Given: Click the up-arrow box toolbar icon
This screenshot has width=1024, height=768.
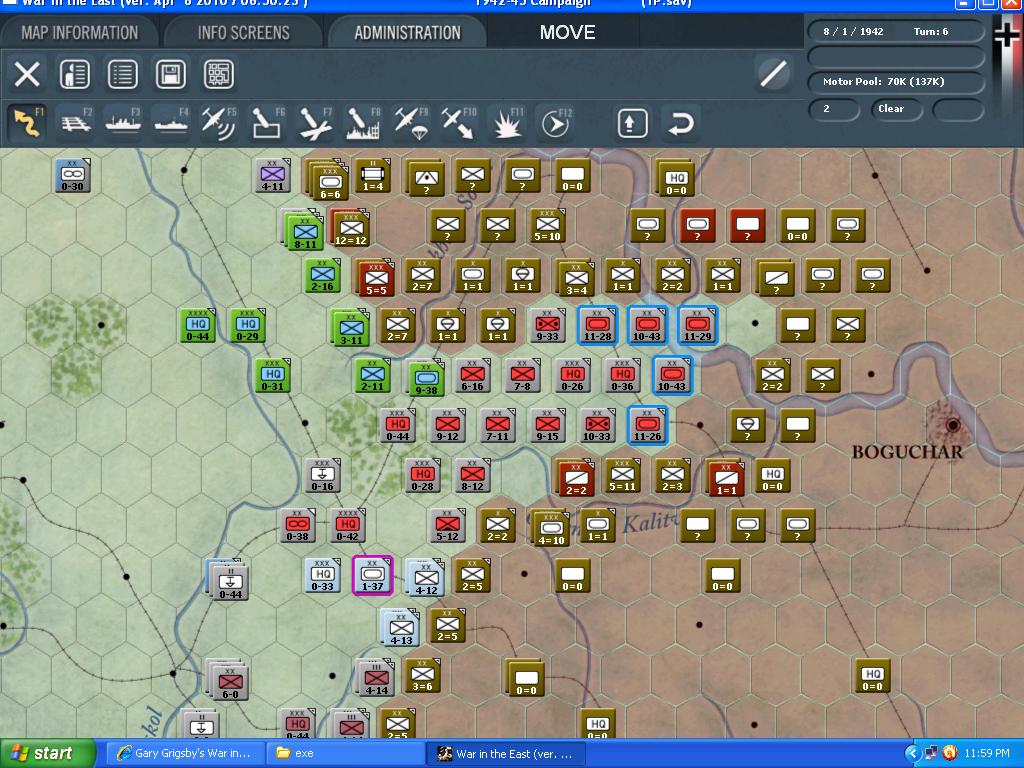Looking at the screenshot, I should tap(631, 123).
